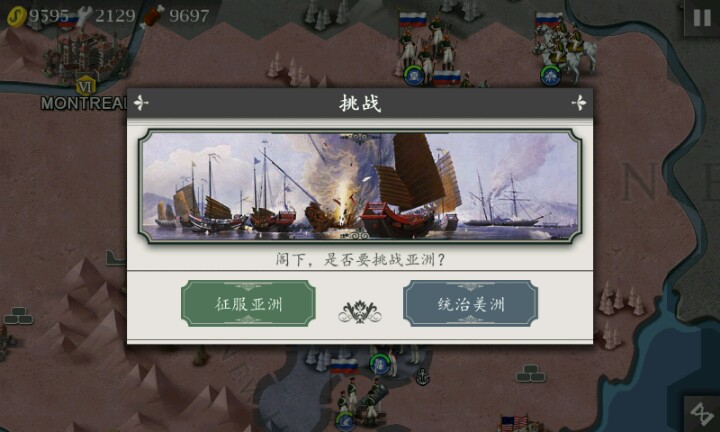The width and height of the screenshot is (720, 432).
Task: Select the Russian infantry squad at top
Action: point(428,48)
